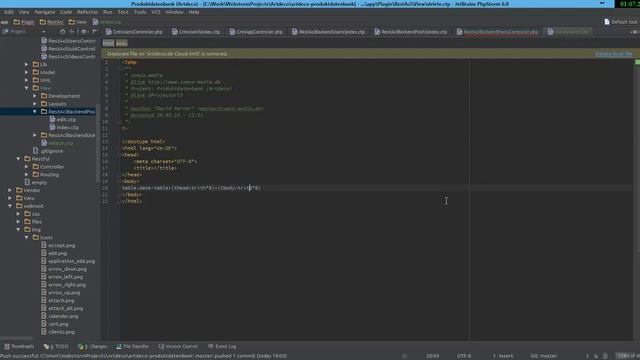Image resolution: width=640 pixels, height=360 pixels.
Task: Select the active delete.ctp editor tab
Action: click(x=569, y=32)
